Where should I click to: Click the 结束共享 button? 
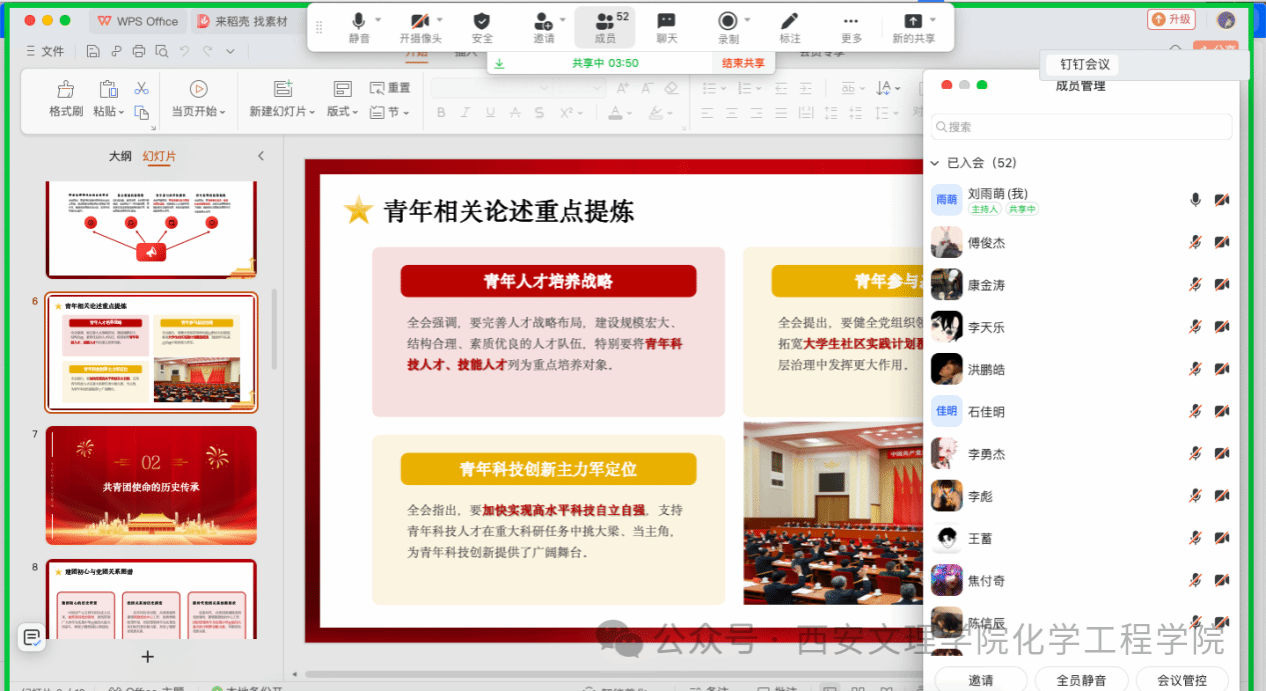tap(743, 63)
